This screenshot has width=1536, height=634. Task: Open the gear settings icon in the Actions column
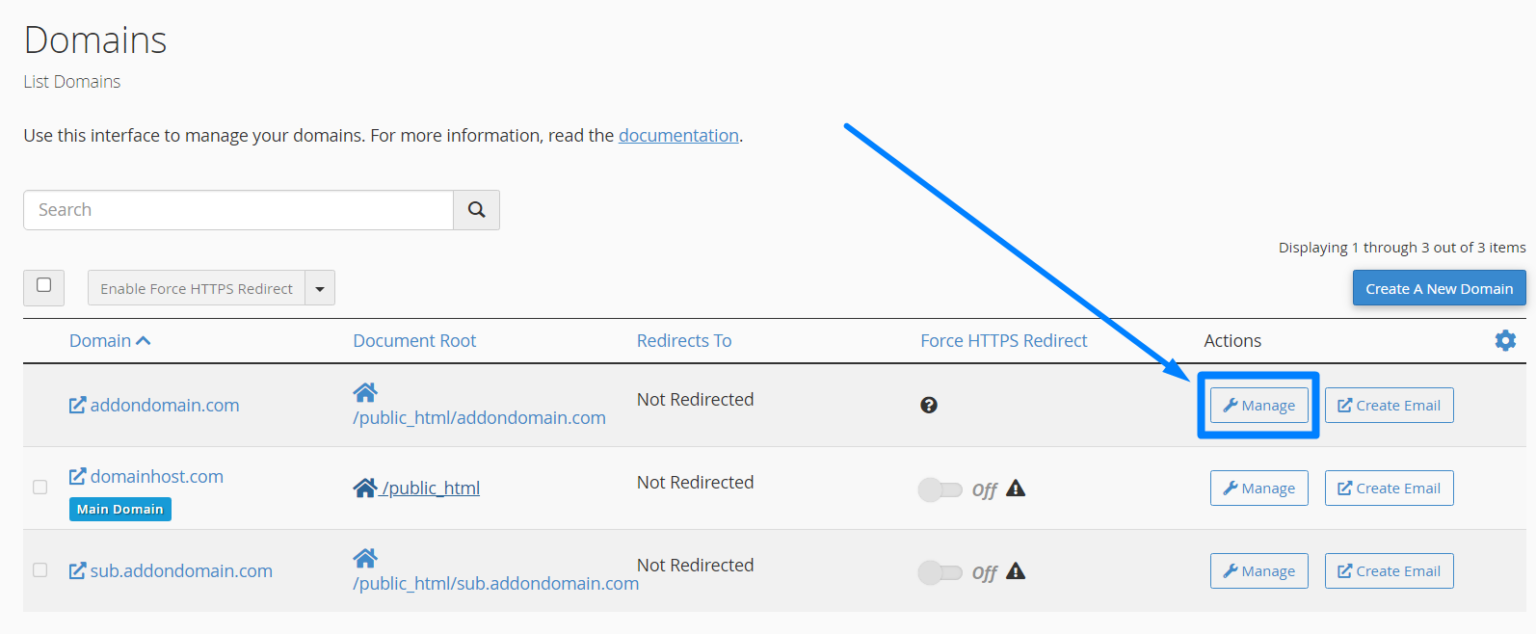point(1505,340)
